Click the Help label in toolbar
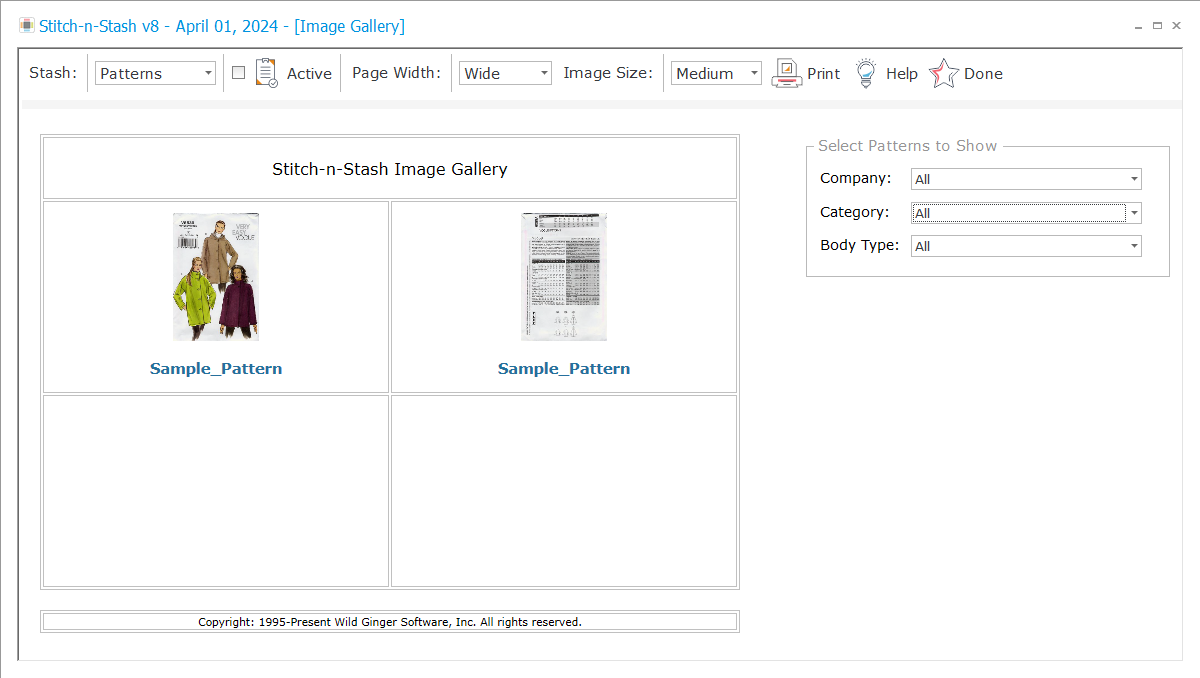 [x=902, y=73]
